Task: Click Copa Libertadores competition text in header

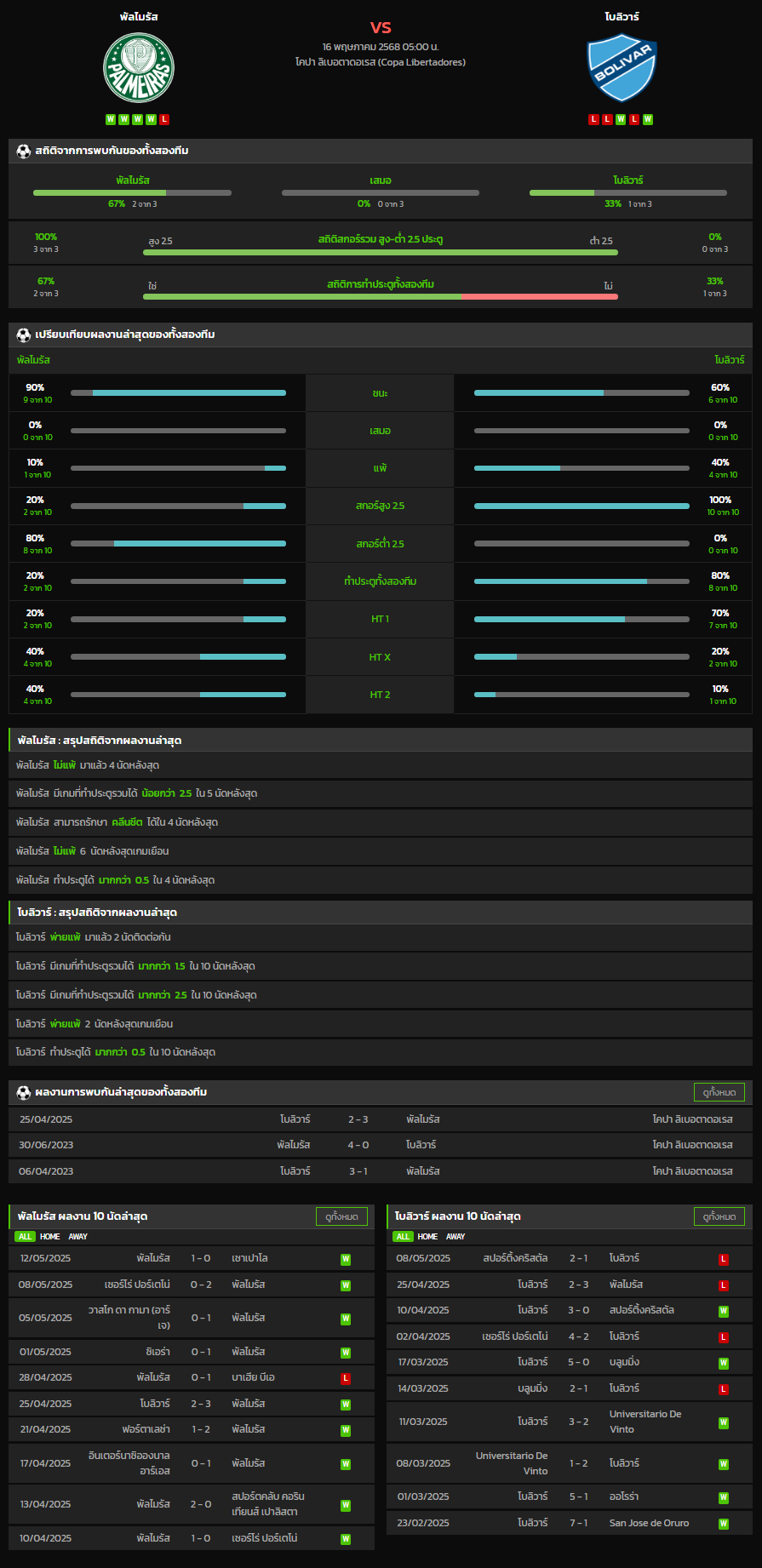Action: click(x=381, y=62)
